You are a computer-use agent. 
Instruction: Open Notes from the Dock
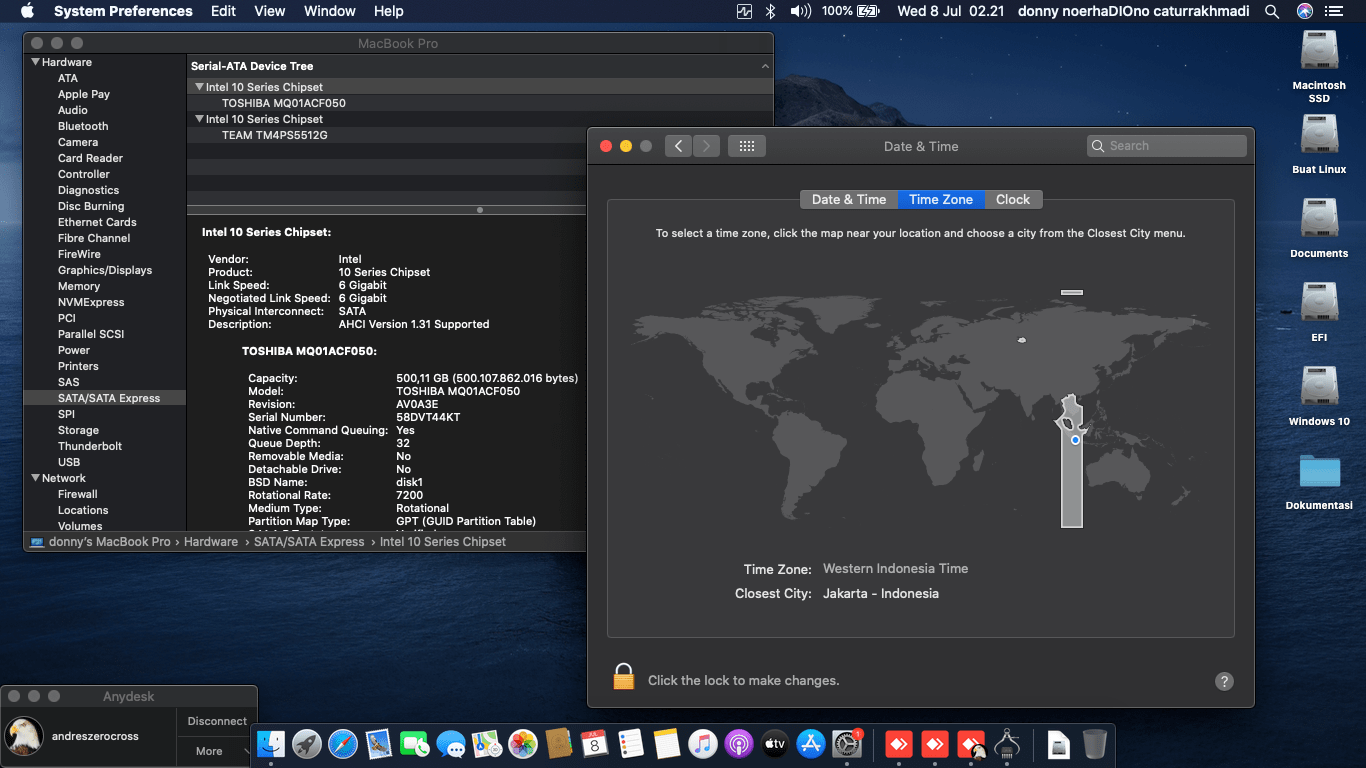pos(667,744)
